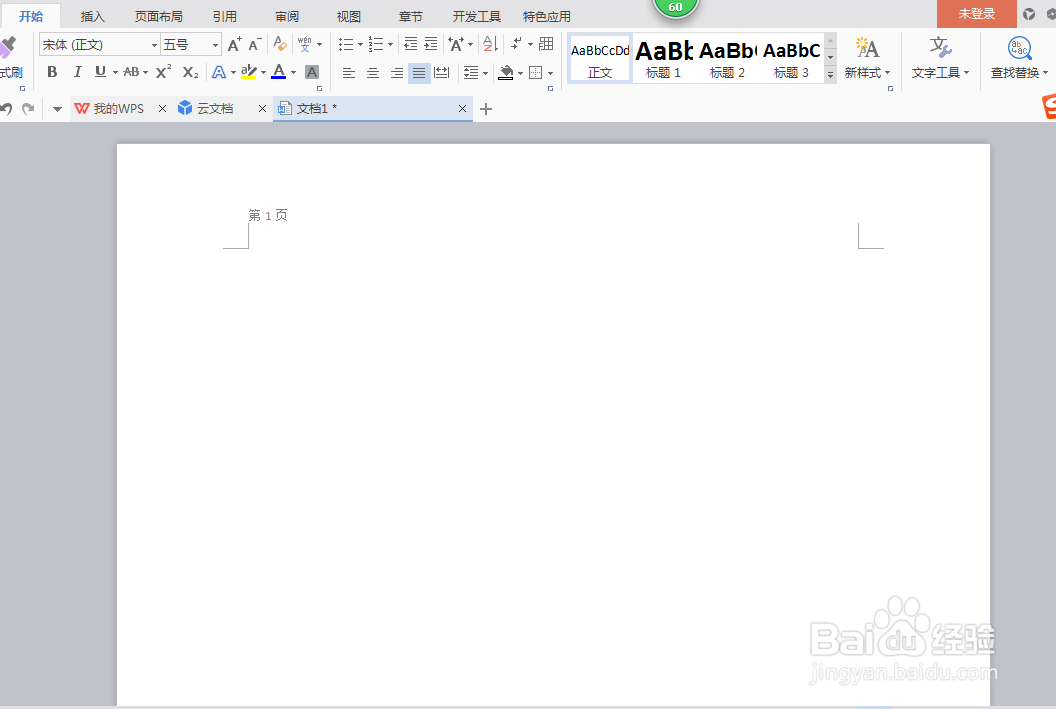Viewport: 1056px width, 709px height.
Task: Undo the last action
Action: click(6, 108)
